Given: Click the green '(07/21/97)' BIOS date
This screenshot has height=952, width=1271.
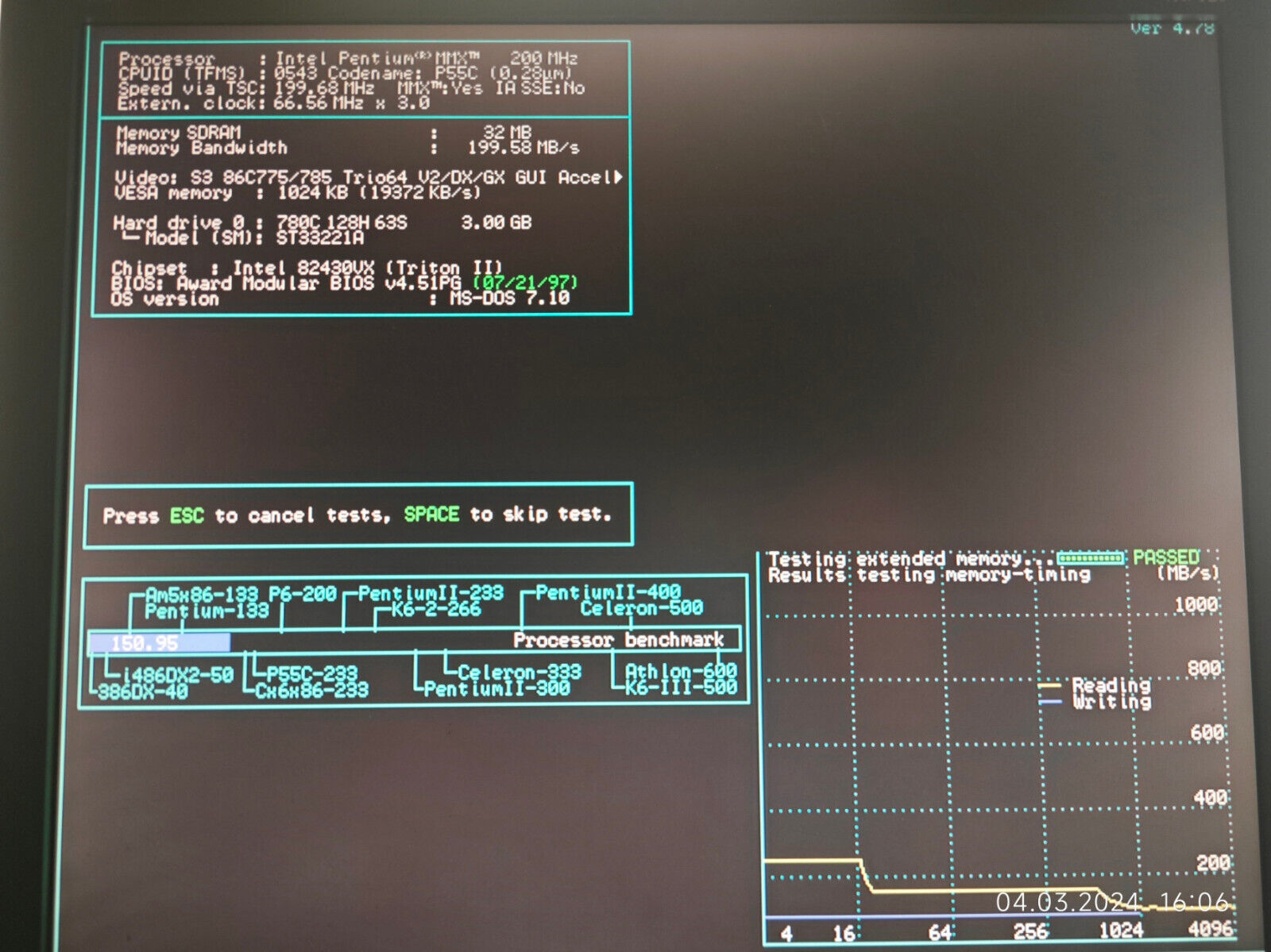Looking at the screenshot, I should (x=525, y=283).
